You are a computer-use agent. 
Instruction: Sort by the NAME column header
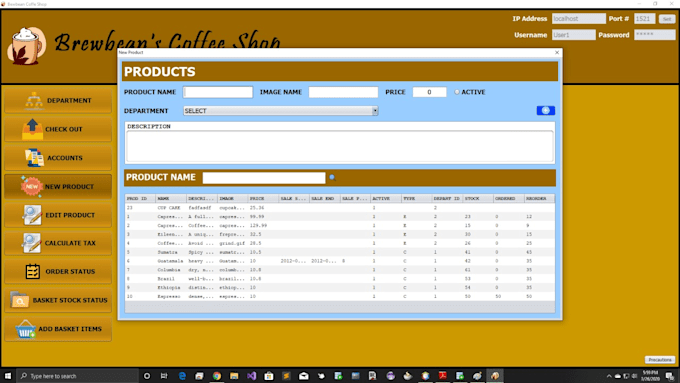pyautogui.click(x=171, y=199)
